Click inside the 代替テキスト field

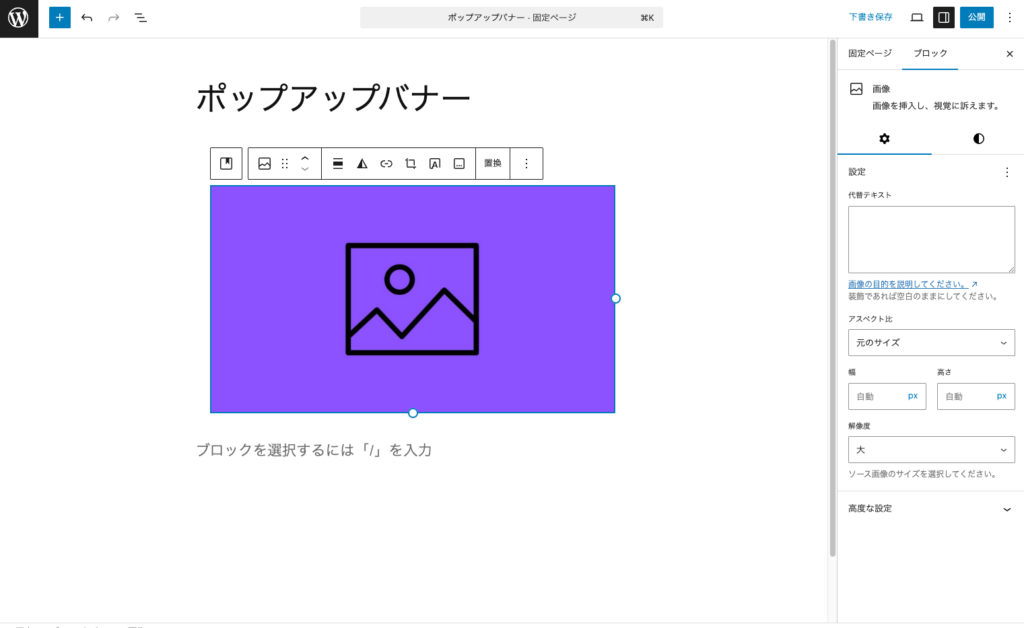tap(931, 239)
